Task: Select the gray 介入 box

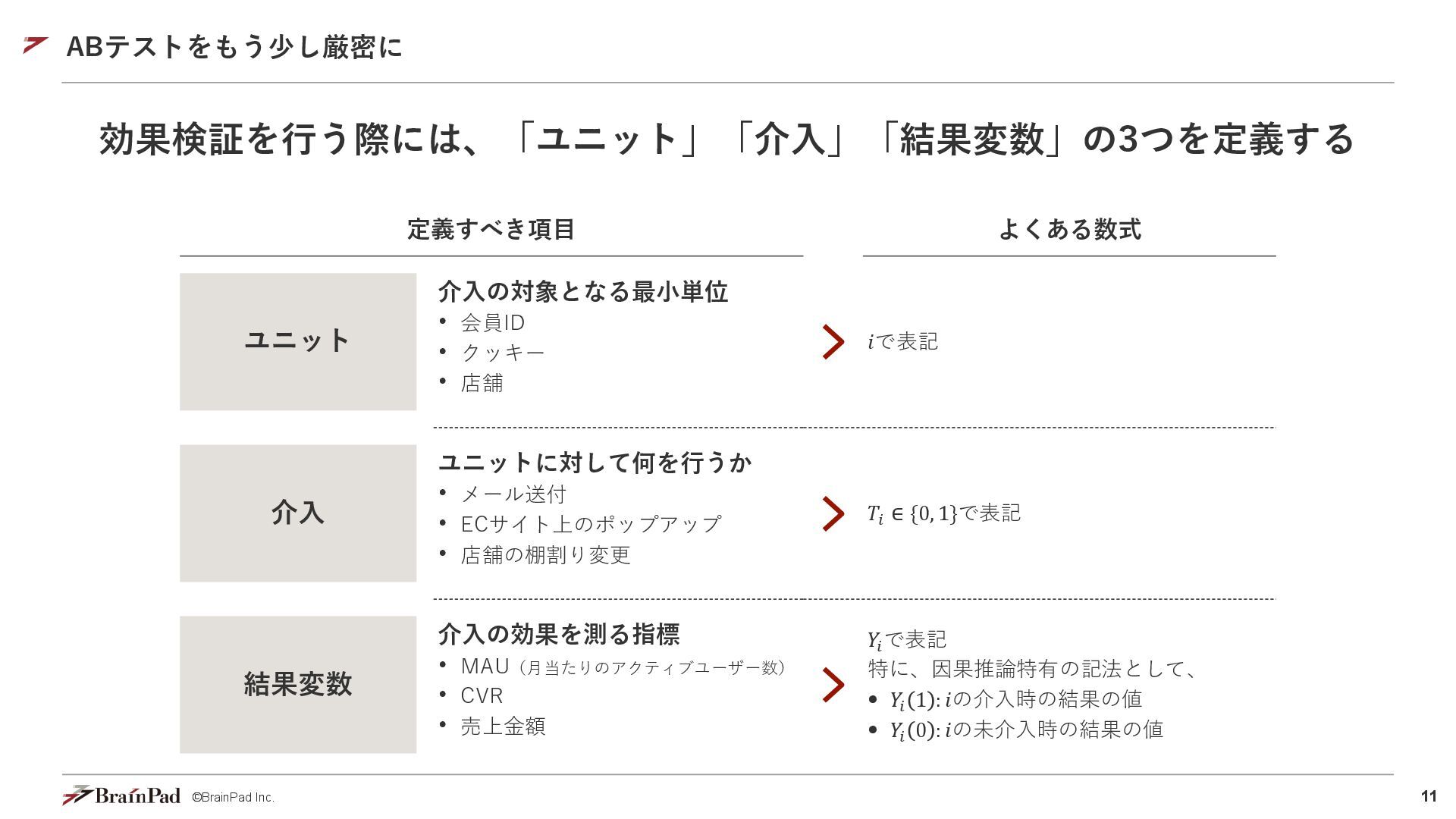Action: (298, 513)
